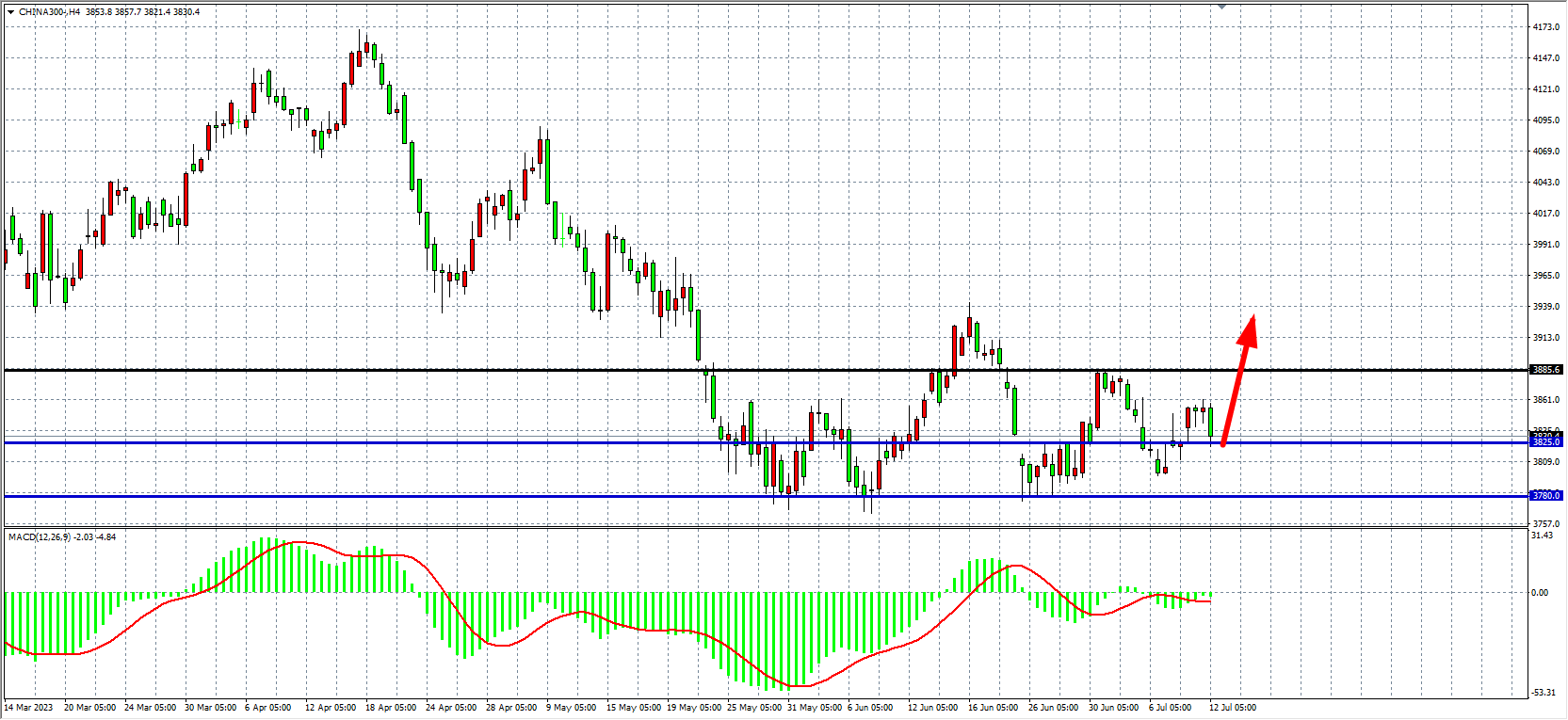Click the blue 3825.0 price label
Viewport: 1568px width, 720px height.
1545,441
